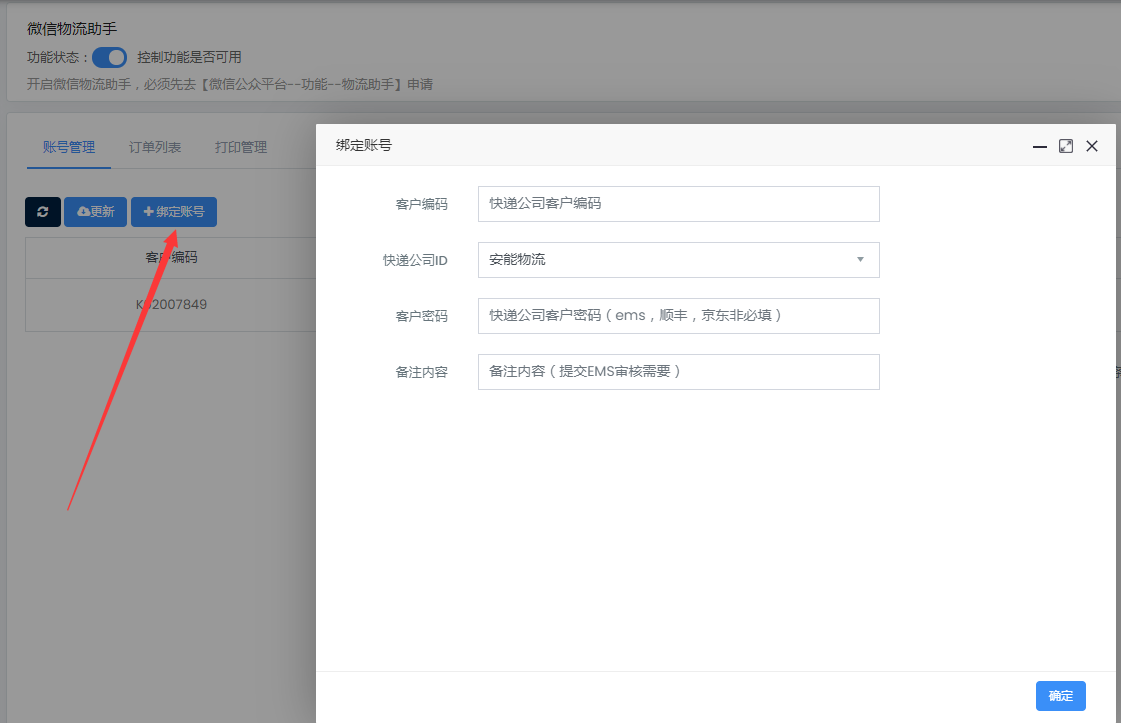Click the 微信物流助手 heading text
1121x723 pixels.
72,29
